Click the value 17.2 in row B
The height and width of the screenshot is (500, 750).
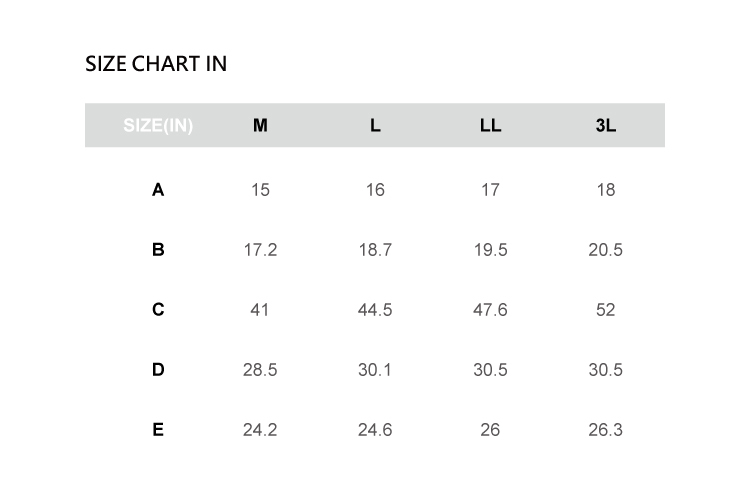click(x=260, y=250)
